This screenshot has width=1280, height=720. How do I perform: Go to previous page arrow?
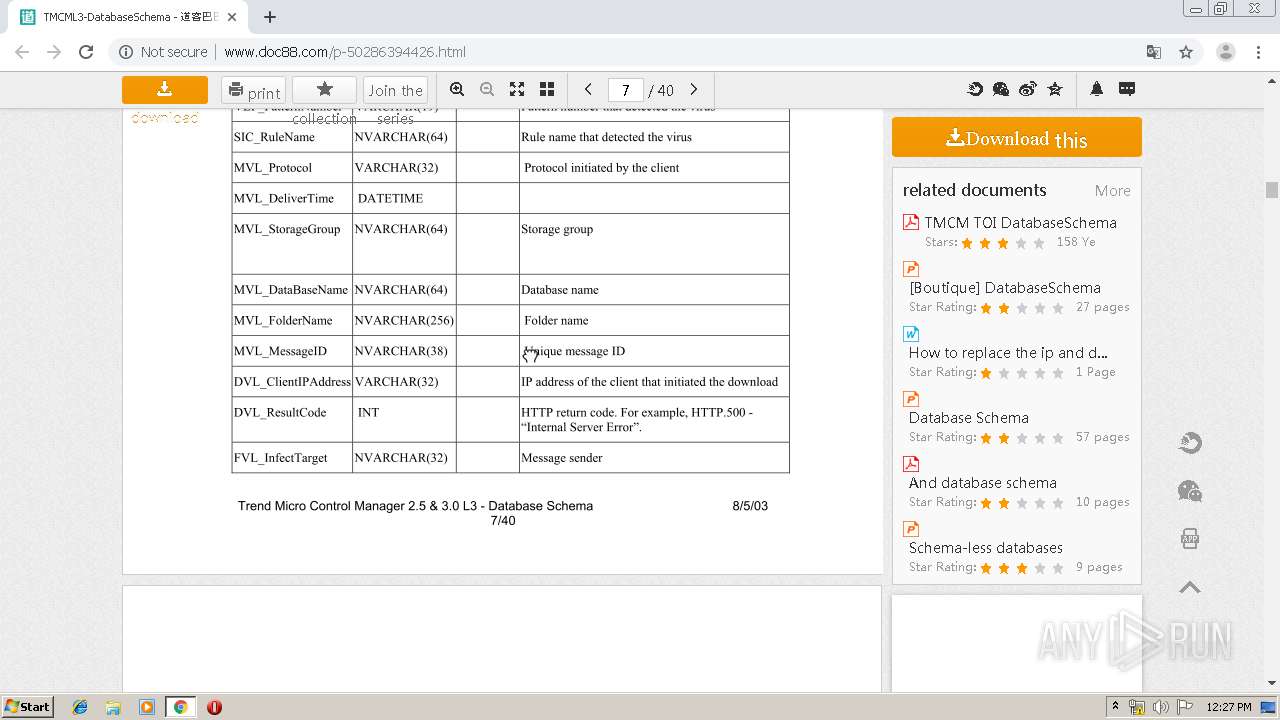pyautogui.click(x=588, y=89)
